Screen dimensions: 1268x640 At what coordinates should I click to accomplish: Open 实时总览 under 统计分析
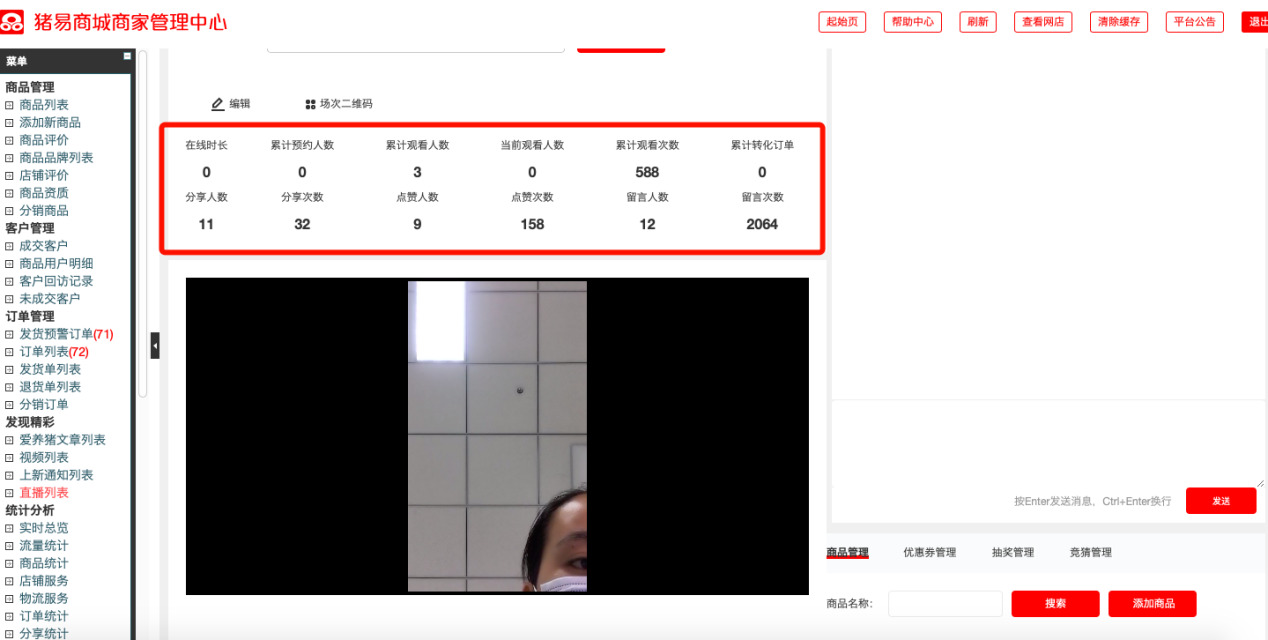[44, 528]
